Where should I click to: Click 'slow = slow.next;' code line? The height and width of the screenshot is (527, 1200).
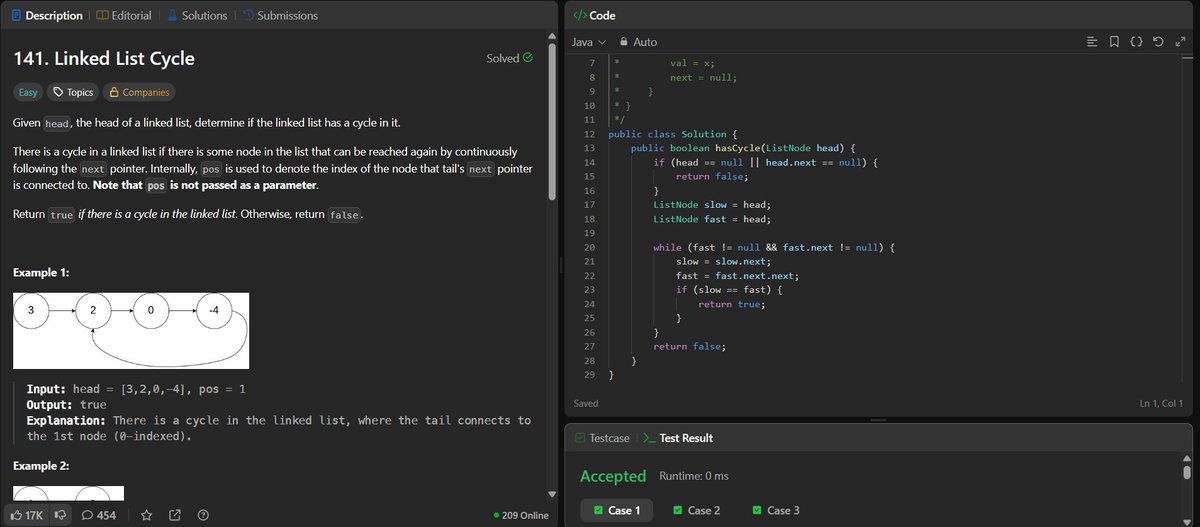click(x=724, y=261)
